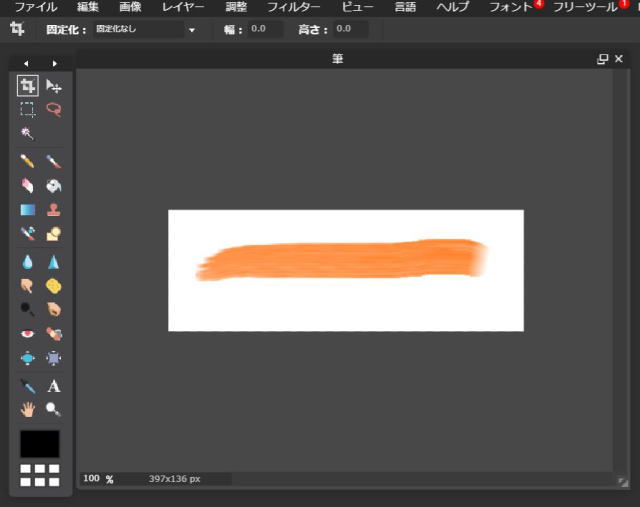Select the Color Picker eyedropper tool
Screen dimensions: 640x507
(28, 386)
